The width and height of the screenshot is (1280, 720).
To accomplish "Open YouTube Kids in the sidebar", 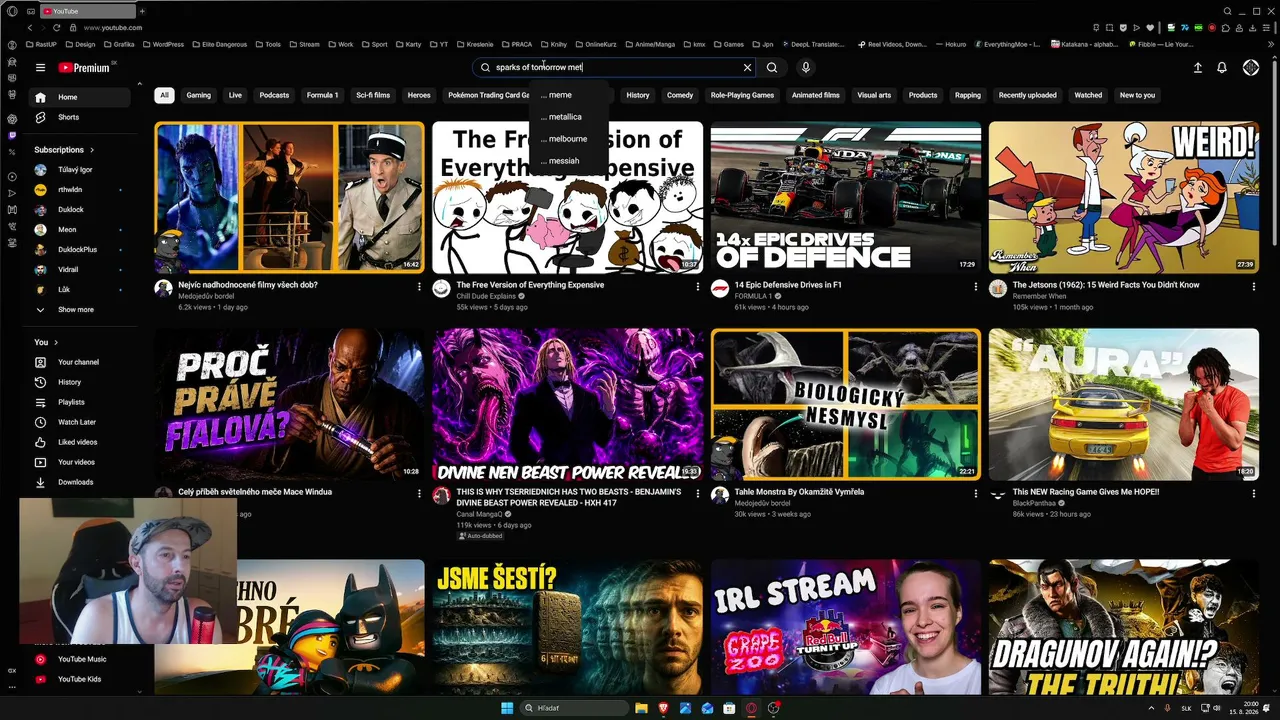I will (80, 679).
